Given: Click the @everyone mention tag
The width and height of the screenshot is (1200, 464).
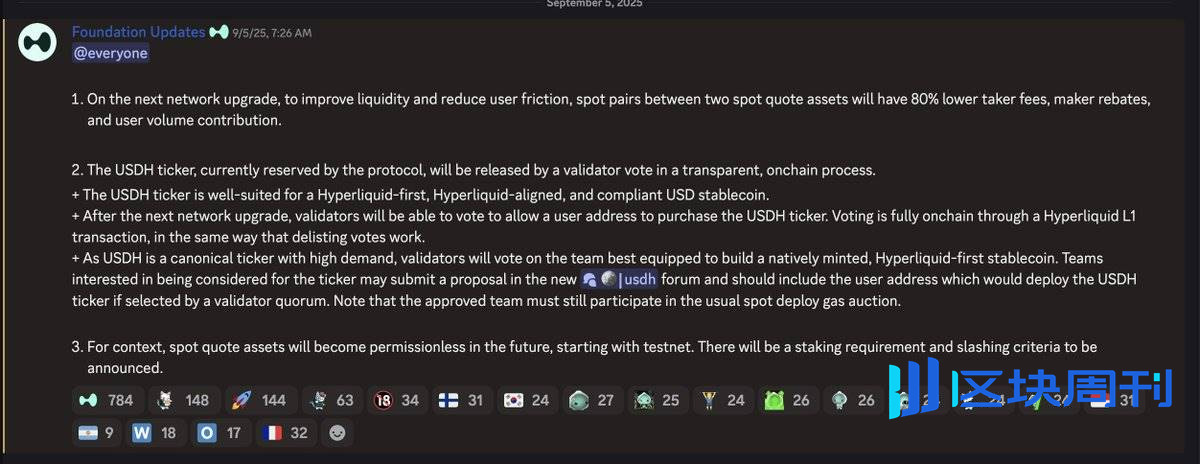Looking at the screenshot, I should (110, 53).
